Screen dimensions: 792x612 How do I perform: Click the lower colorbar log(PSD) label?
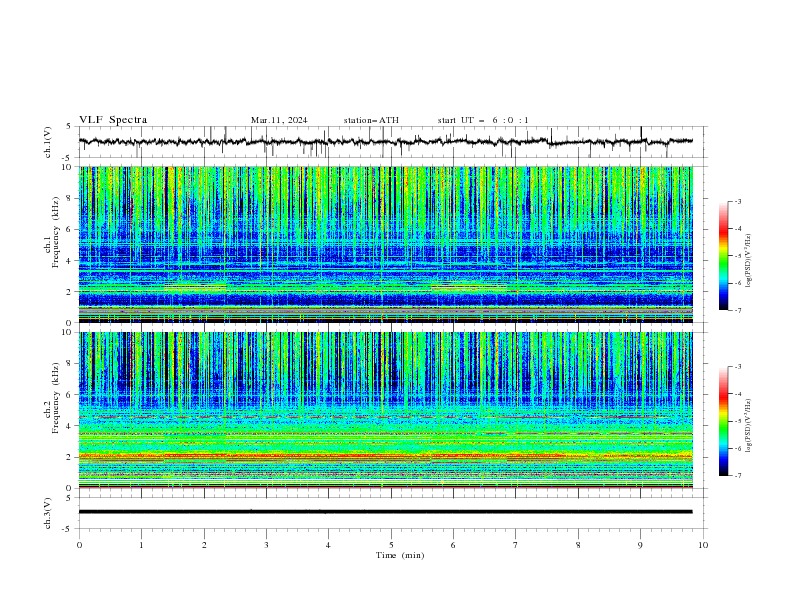pos(749,426)
